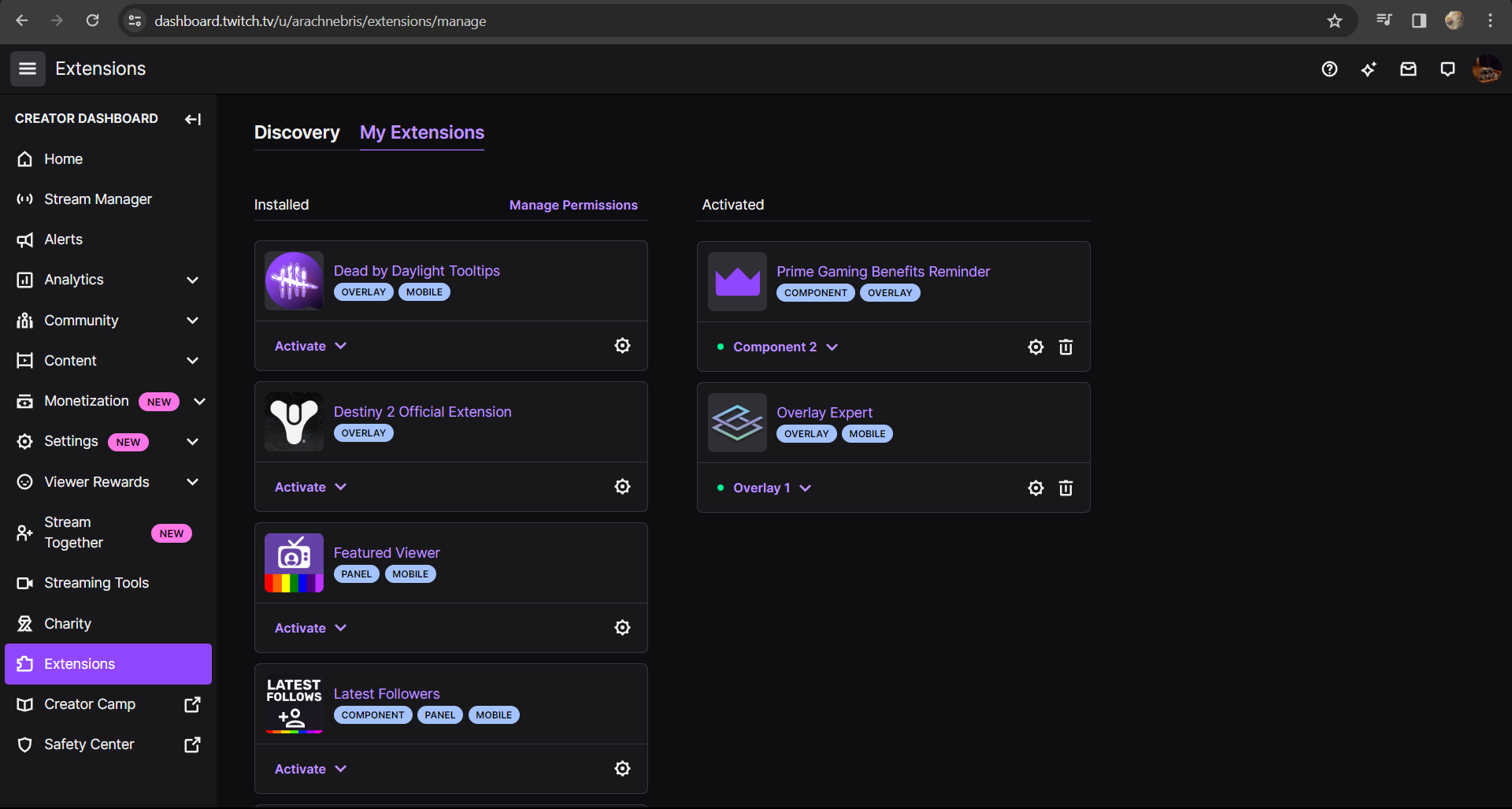The width and height of the screenshot is (1512, 809).
Task: Open the browser media controls icon
Action: click(1384, 20)
